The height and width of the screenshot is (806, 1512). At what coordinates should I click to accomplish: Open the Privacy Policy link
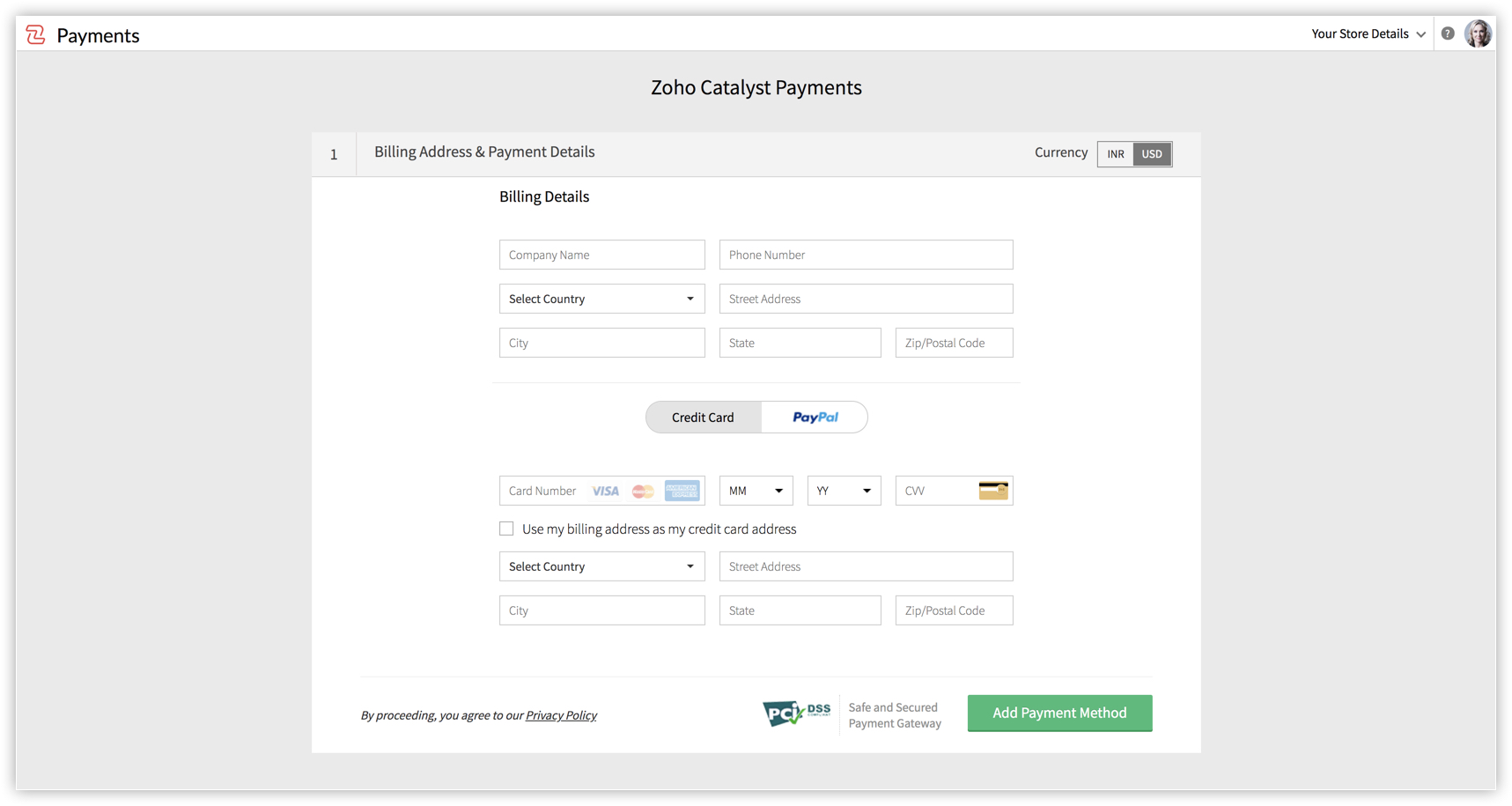(x=561, y=715)
